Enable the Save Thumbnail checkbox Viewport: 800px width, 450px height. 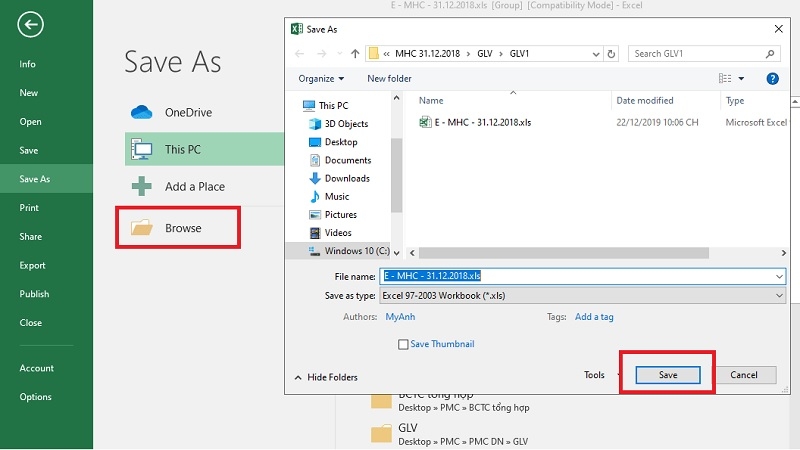click(x=403, y=344)
